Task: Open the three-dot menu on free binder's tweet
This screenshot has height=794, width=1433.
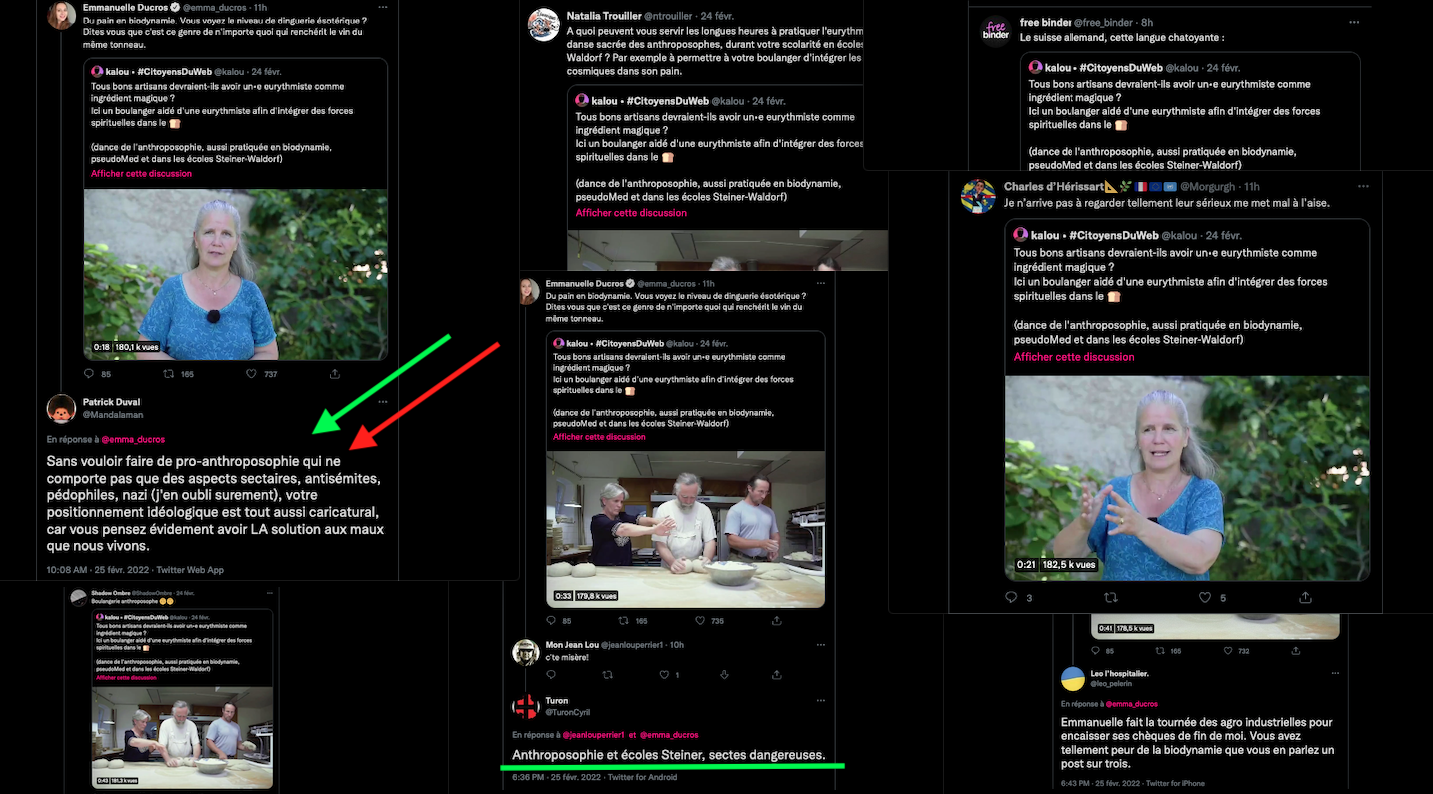Action: pyautogui.click(x=1354, y=22)
